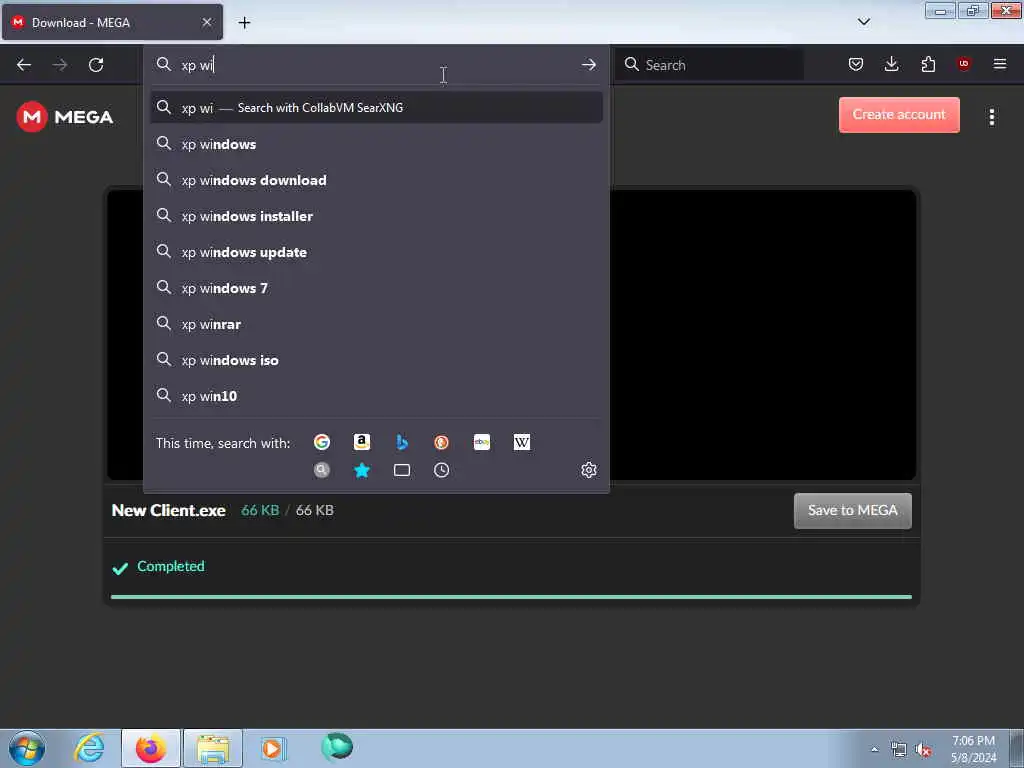Go back with the browser back arrow
Viewport: 1024px width, 768px height.
click(24, 65)
